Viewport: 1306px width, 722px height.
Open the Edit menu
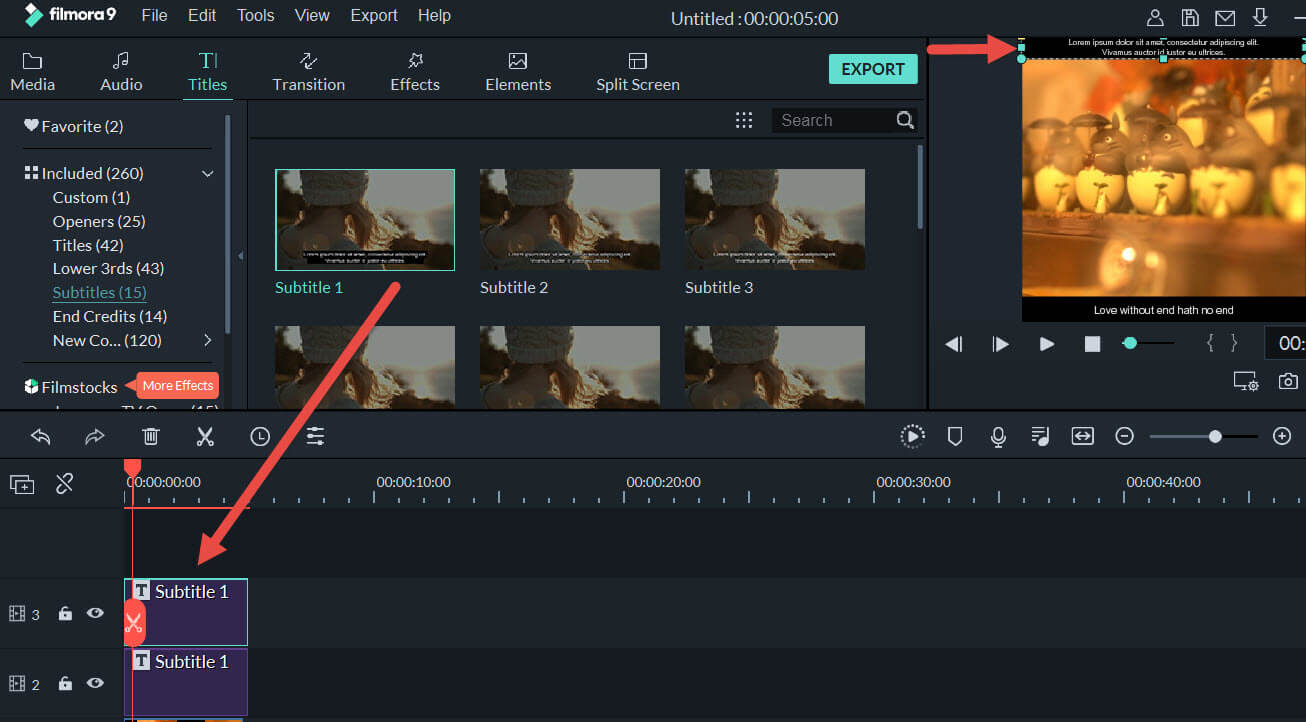point(202,16)
